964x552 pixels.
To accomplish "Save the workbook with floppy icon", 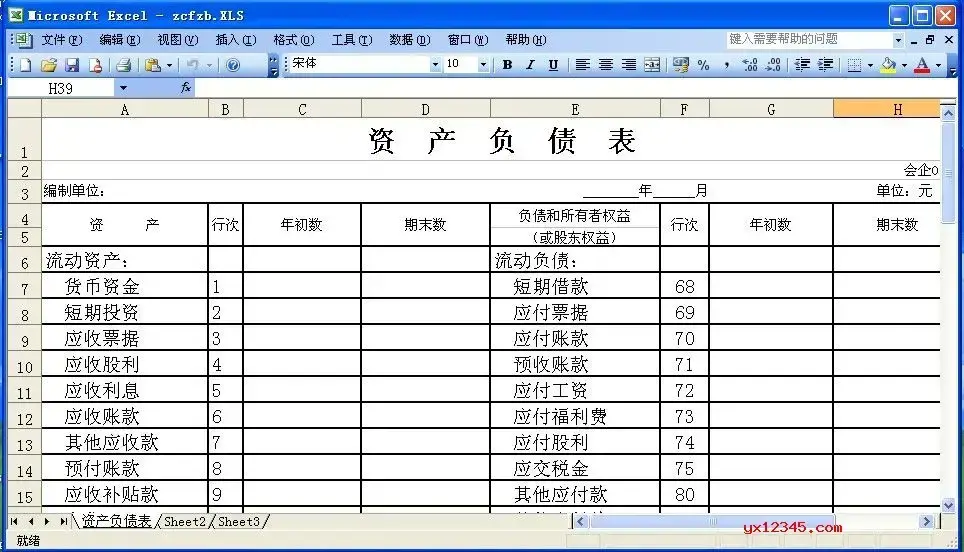I will [72, 65].
